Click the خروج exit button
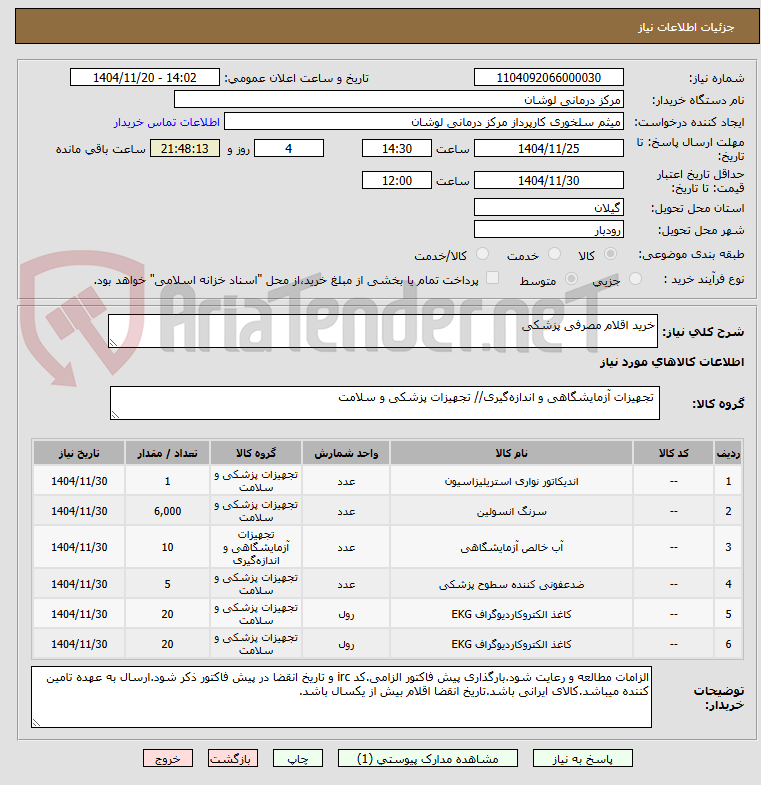Image resolution: width=761 pixels, height=785 pixels. [x=168, y=758]
